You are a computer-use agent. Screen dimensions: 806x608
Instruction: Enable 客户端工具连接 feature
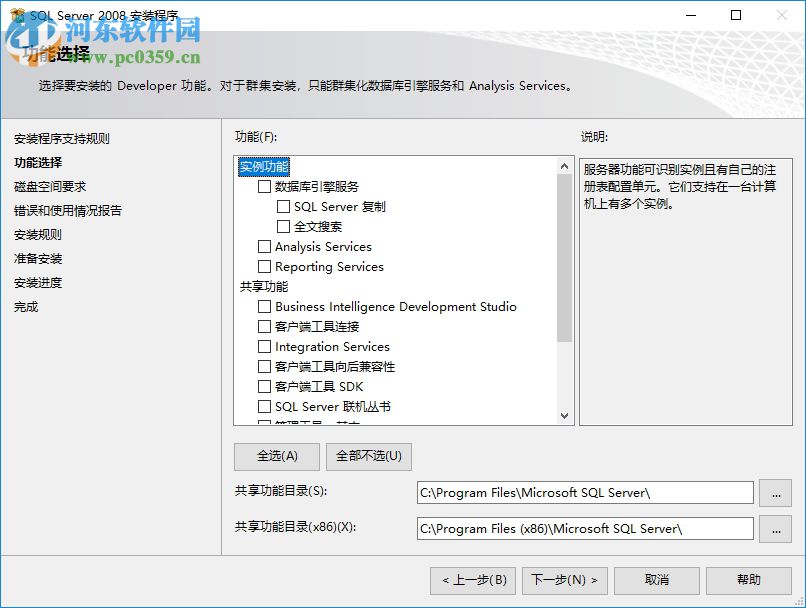click(x=263, y=327)
